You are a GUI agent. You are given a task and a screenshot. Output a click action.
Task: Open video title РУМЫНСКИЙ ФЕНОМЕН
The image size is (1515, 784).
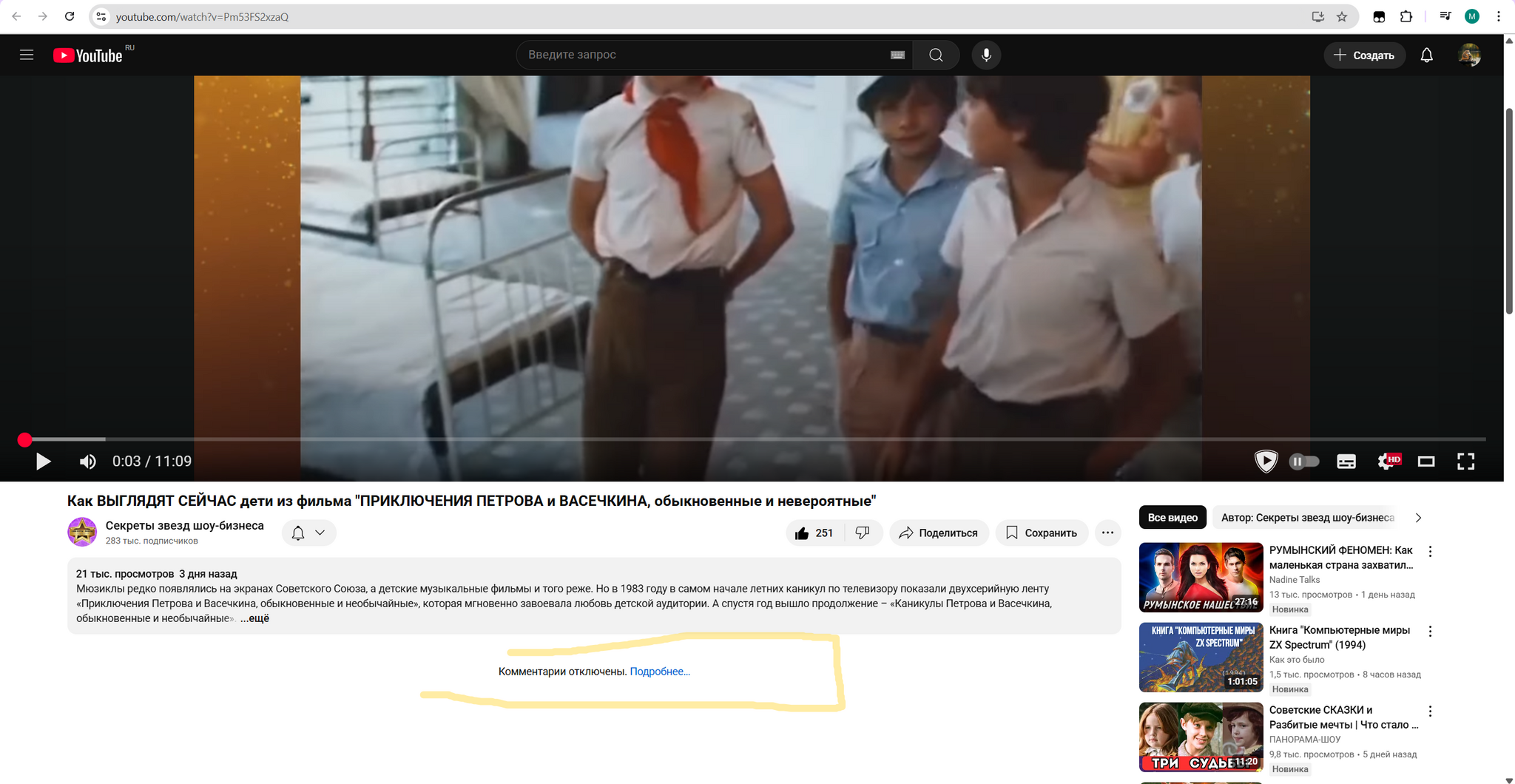[x=1341, y=558]
